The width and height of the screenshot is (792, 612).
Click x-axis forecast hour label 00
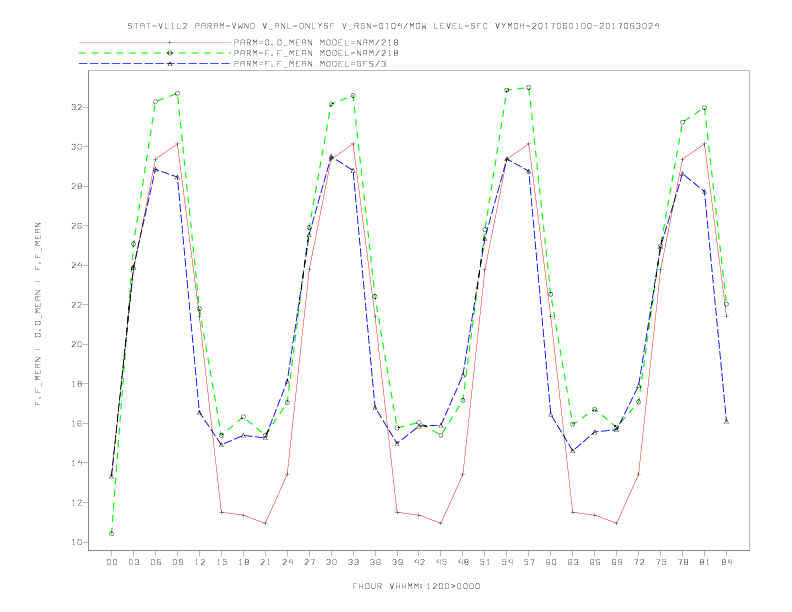coord(112,562)
